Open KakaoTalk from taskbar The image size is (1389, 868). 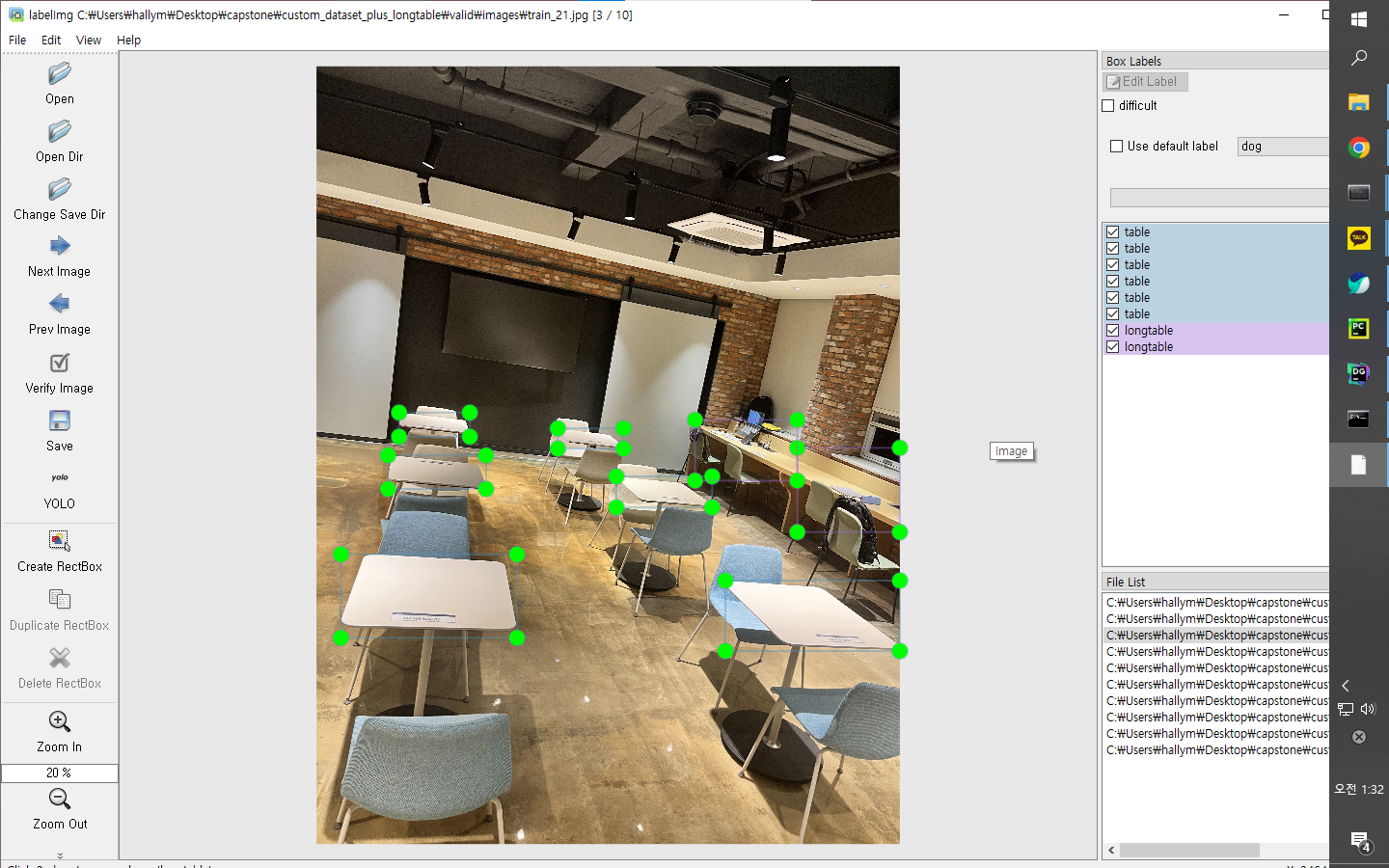point(1359,237)
